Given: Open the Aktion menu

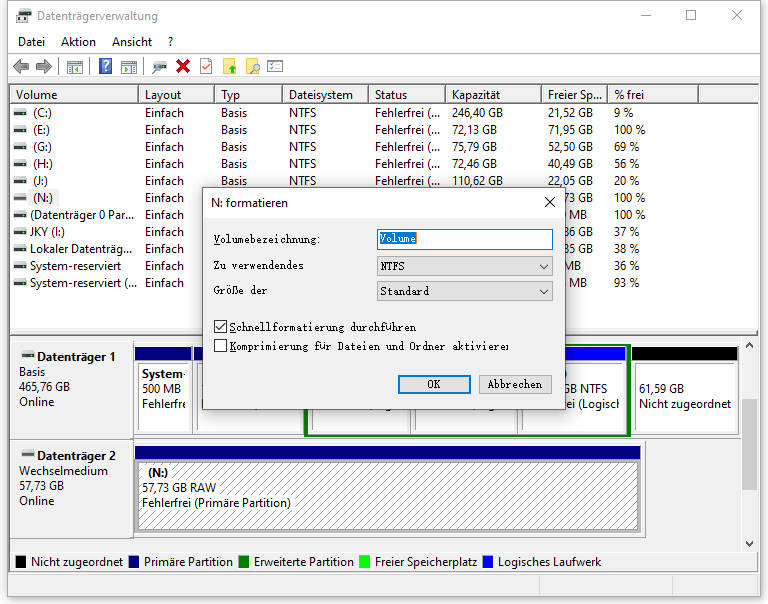Looking at the screenshot, I should coord(78,42).
